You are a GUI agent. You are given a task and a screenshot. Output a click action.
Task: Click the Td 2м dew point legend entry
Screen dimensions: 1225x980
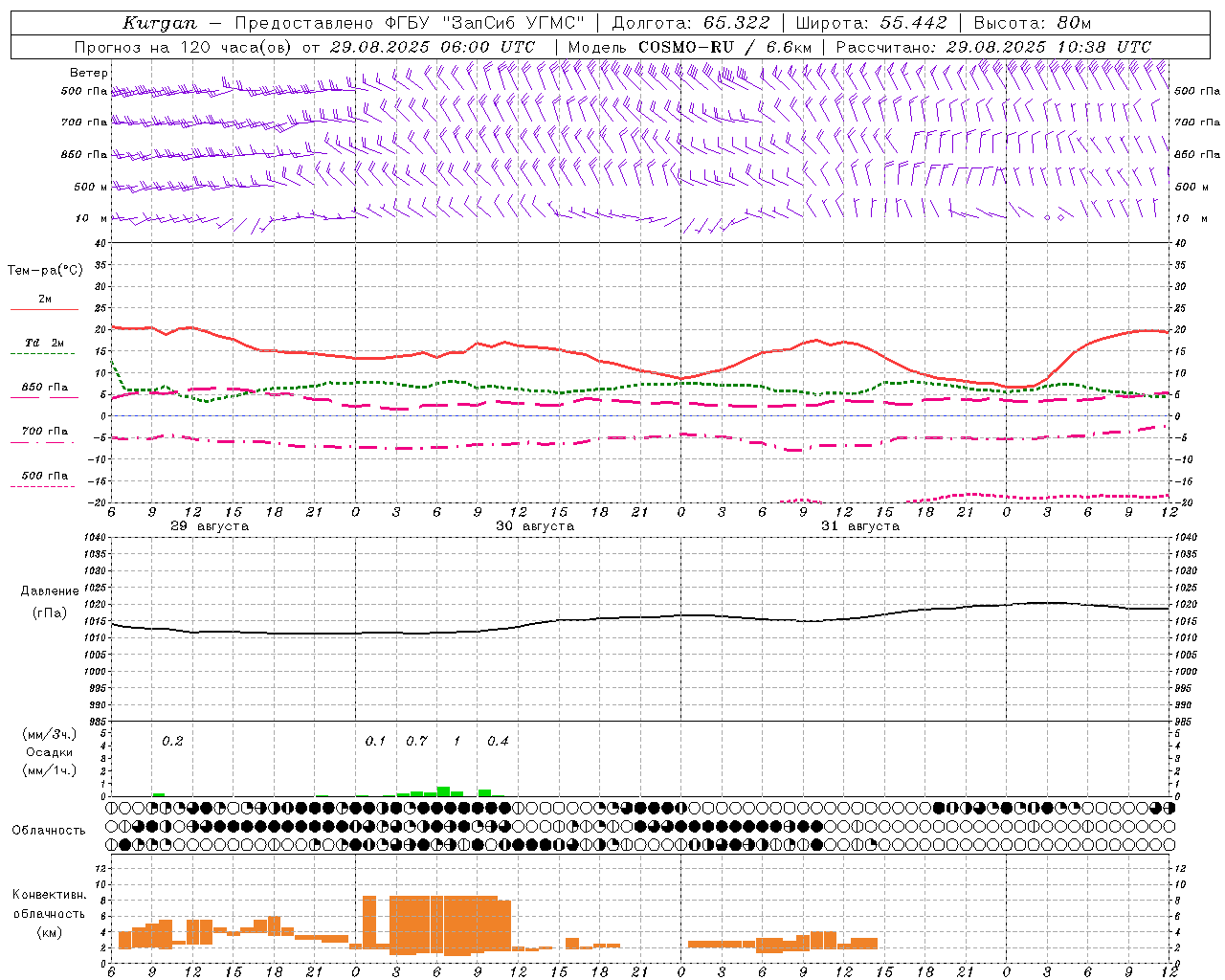(x=45, y=343)
